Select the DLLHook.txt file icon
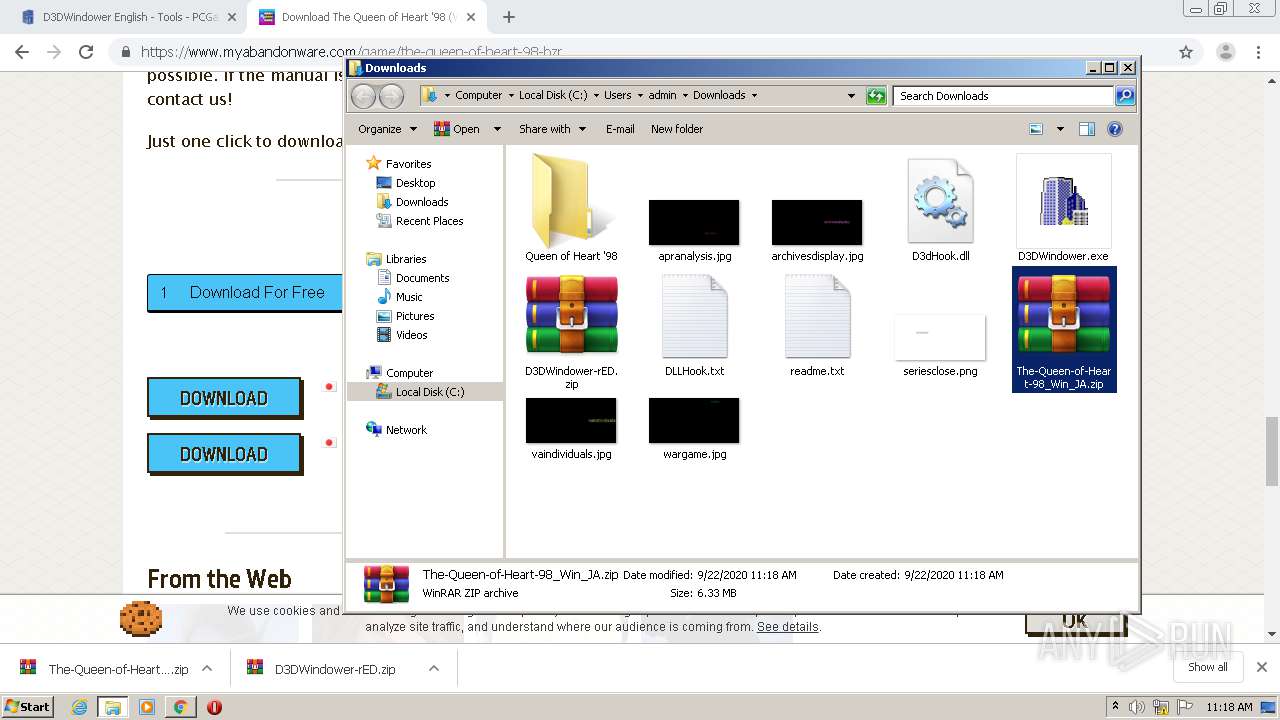The height and width of the screenshot is (720, 1280). pyautogui.click(x=694, y=316)
